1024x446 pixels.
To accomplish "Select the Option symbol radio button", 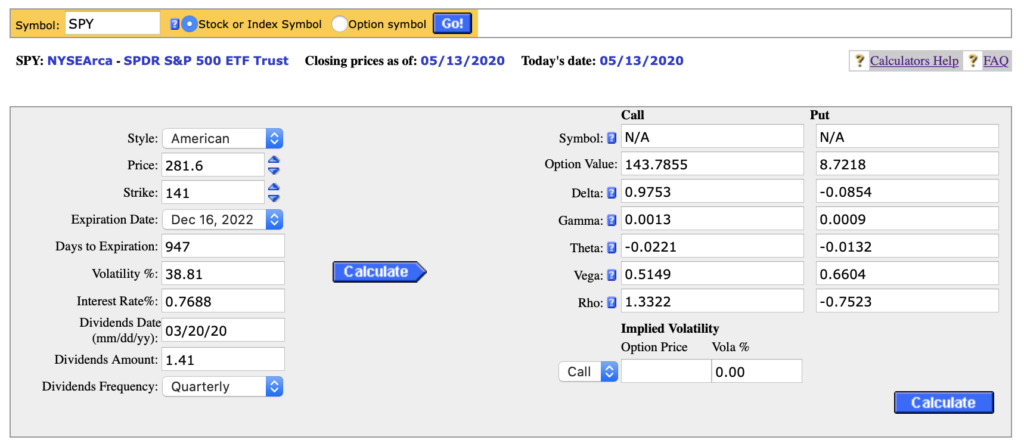I will coord(340,24).
